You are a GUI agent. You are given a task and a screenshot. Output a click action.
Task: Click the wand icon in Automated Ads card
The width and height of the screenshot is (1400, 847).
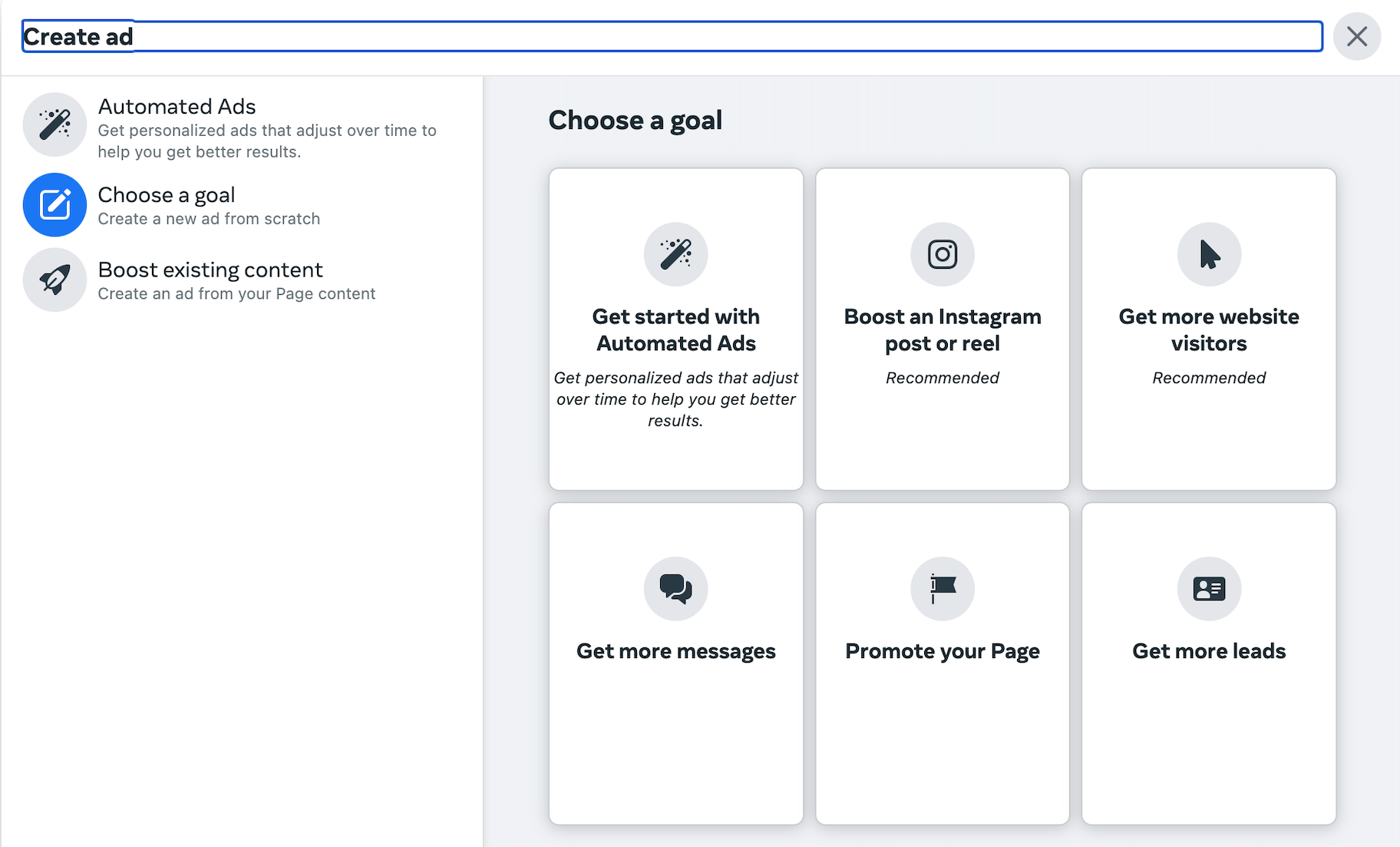(x=675, y=254)
